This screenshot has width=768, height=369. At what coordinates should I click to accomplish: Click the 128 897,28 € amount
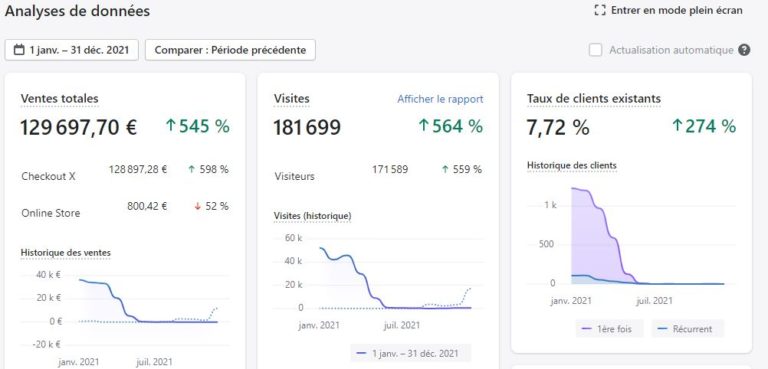(x=138, y=170)
